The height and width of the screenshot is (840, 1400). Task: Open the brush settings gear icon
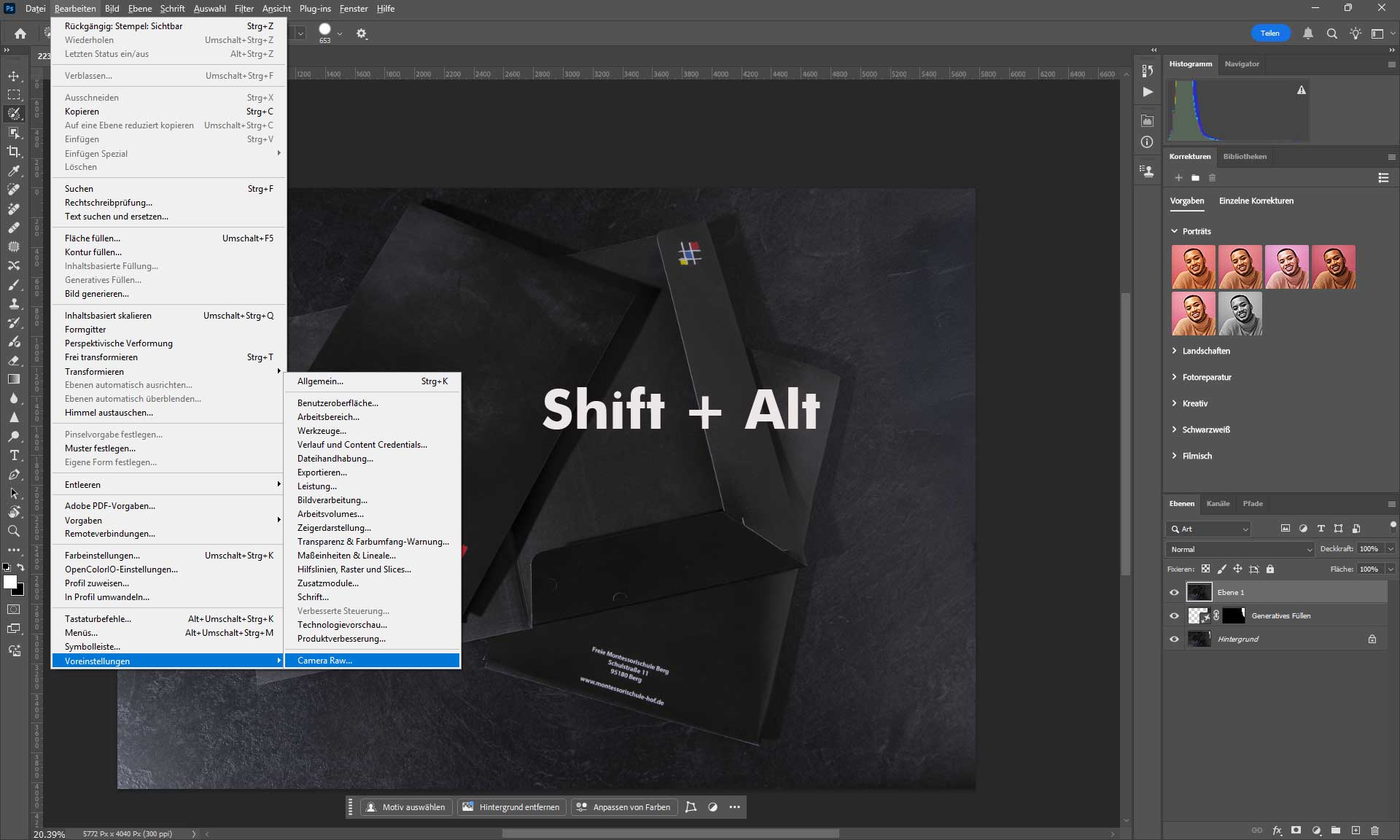[362, 34]
